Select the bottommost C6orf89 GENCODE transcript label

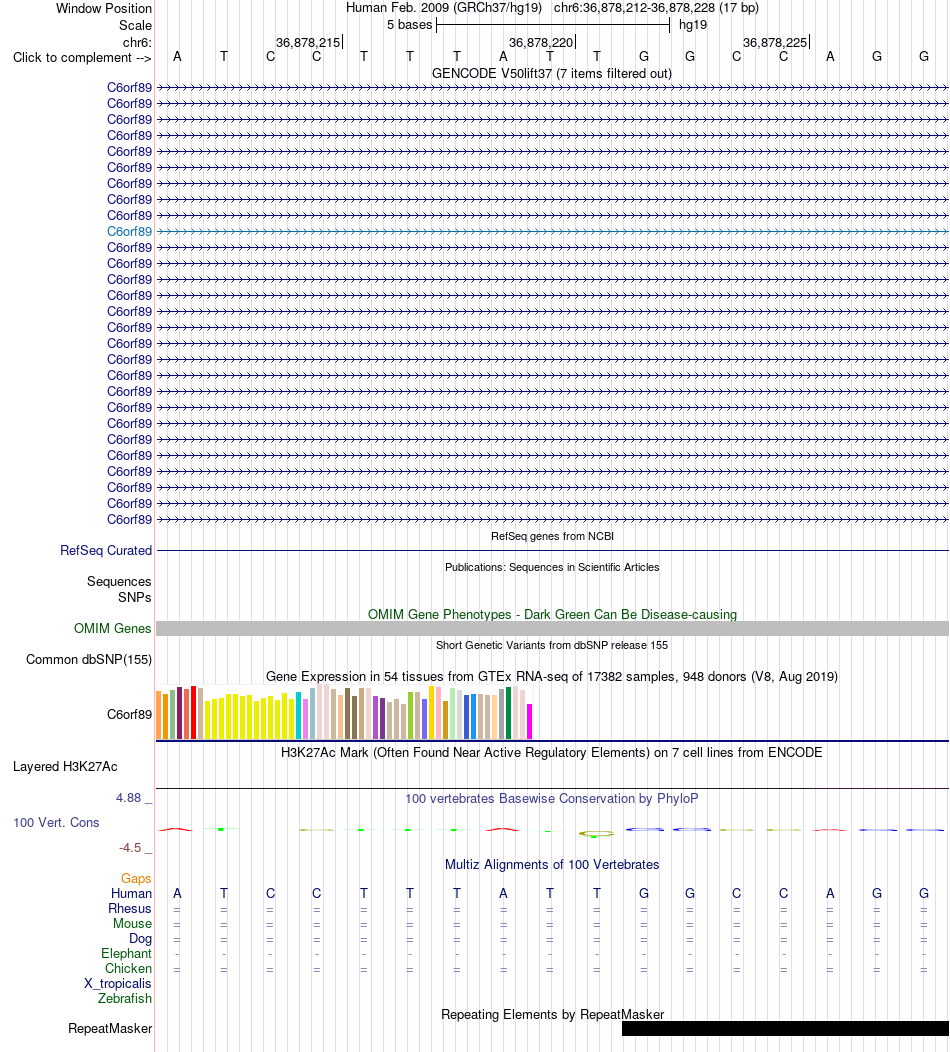click(x=129, y=519)
